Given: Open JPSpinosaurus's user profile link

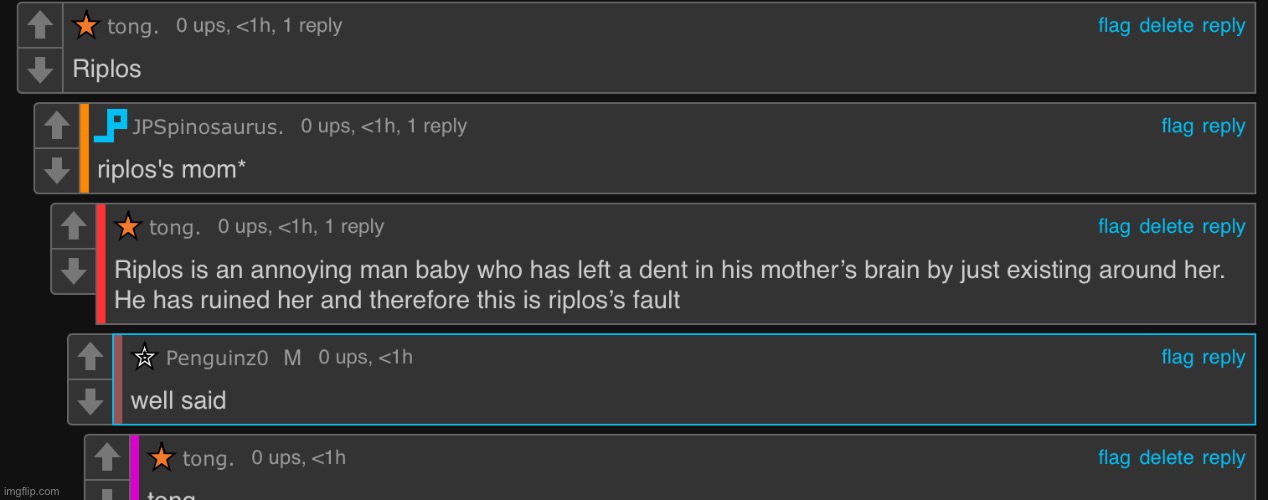Looking at the screenshot, I should [207, 127].
